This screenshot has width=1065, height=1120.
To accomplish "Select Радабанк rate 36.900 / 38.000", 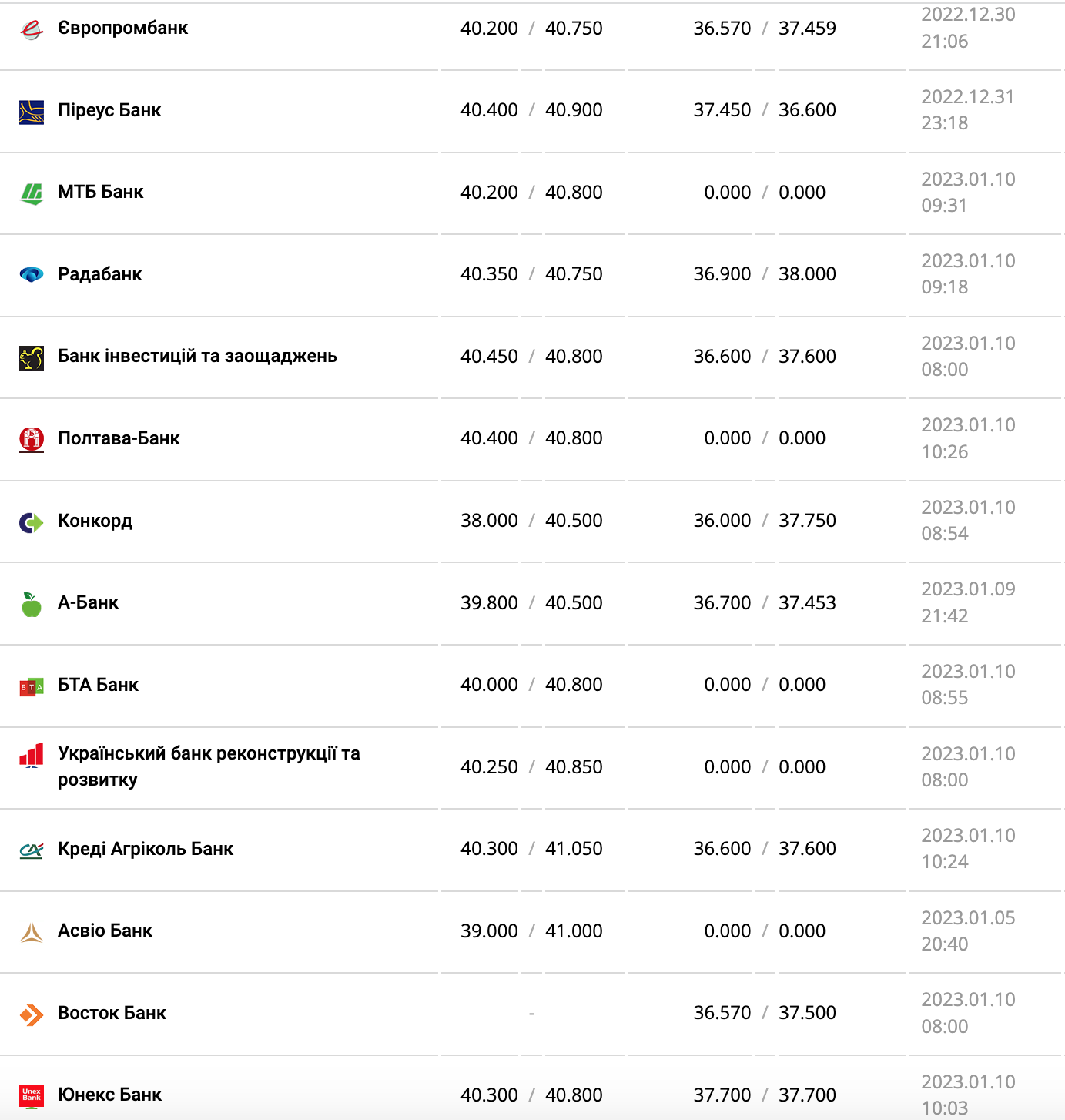I will 764,274.
